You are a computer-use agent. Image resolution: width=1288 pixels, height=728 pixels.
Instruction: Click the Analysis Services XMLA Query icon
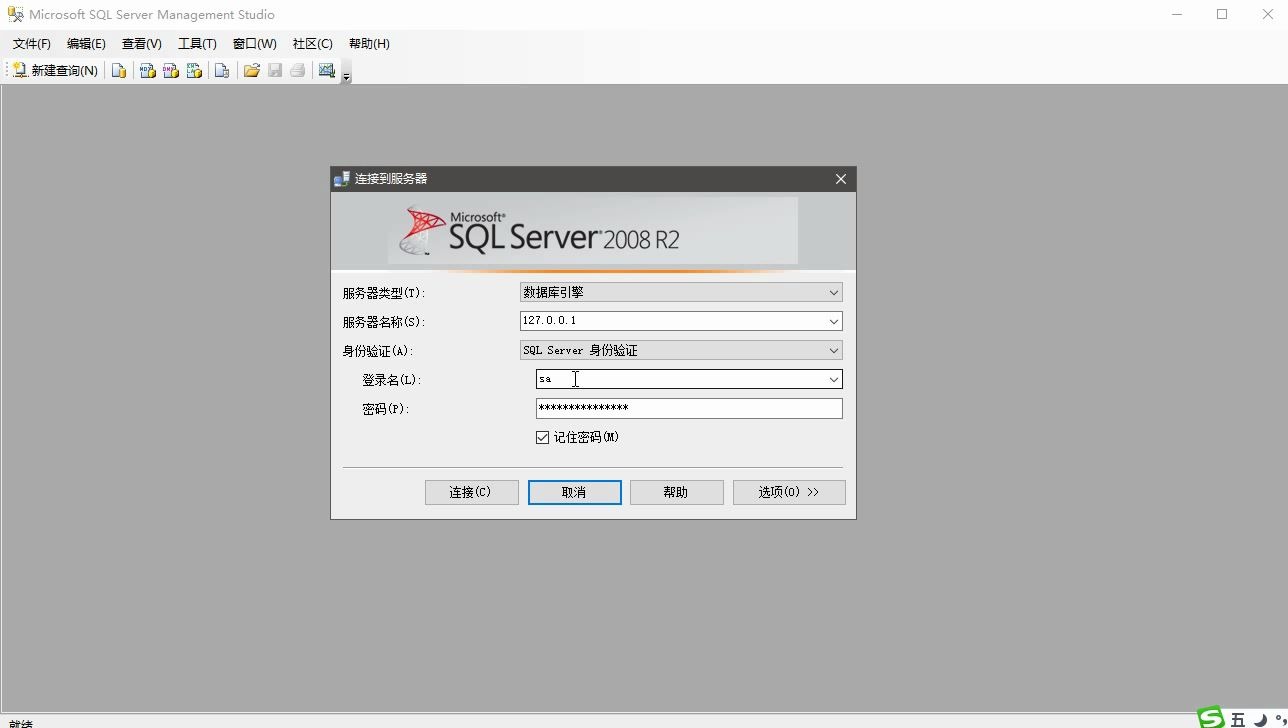click(x=194, y=70)
